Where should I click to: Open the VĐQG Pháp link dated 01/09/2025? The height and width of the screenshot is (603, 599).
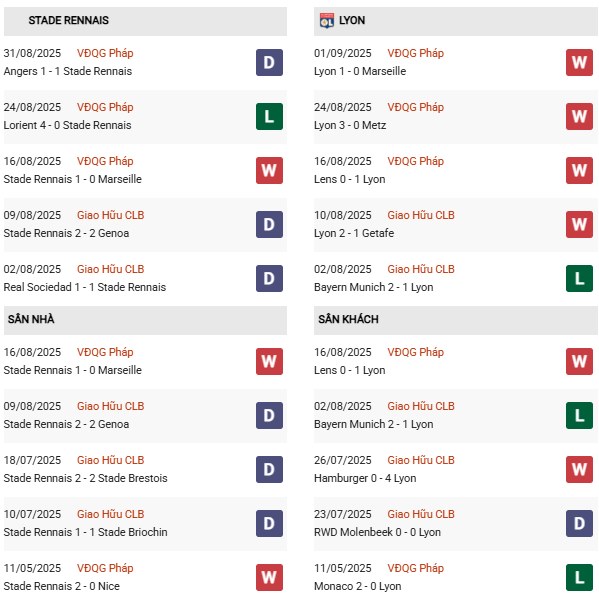click(x=415, y=53)
